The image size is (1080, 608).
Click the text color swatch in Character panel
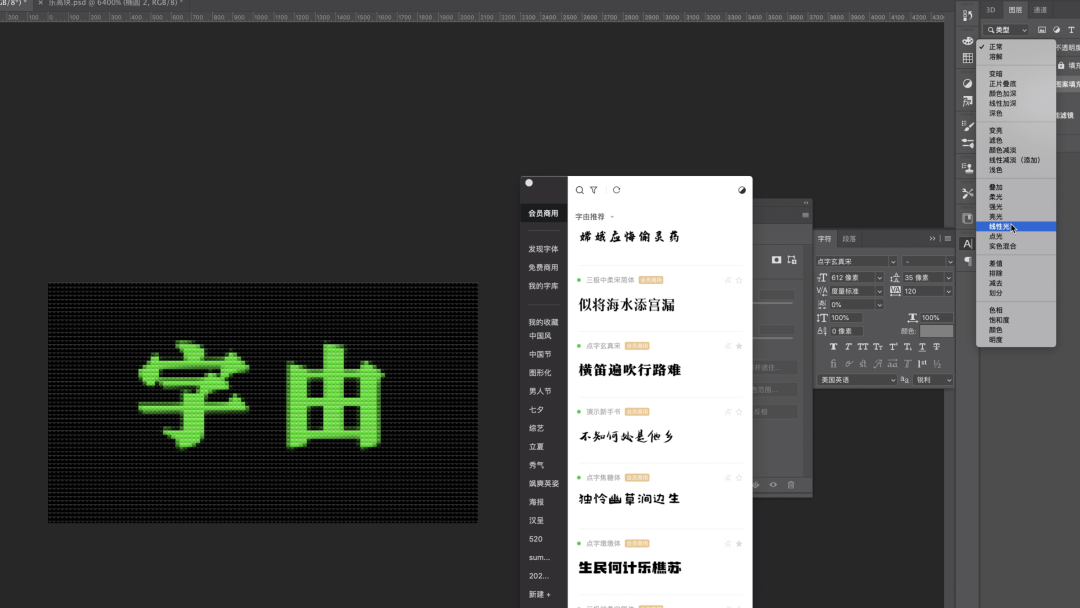pyautogui.click(x=936, y=331)
